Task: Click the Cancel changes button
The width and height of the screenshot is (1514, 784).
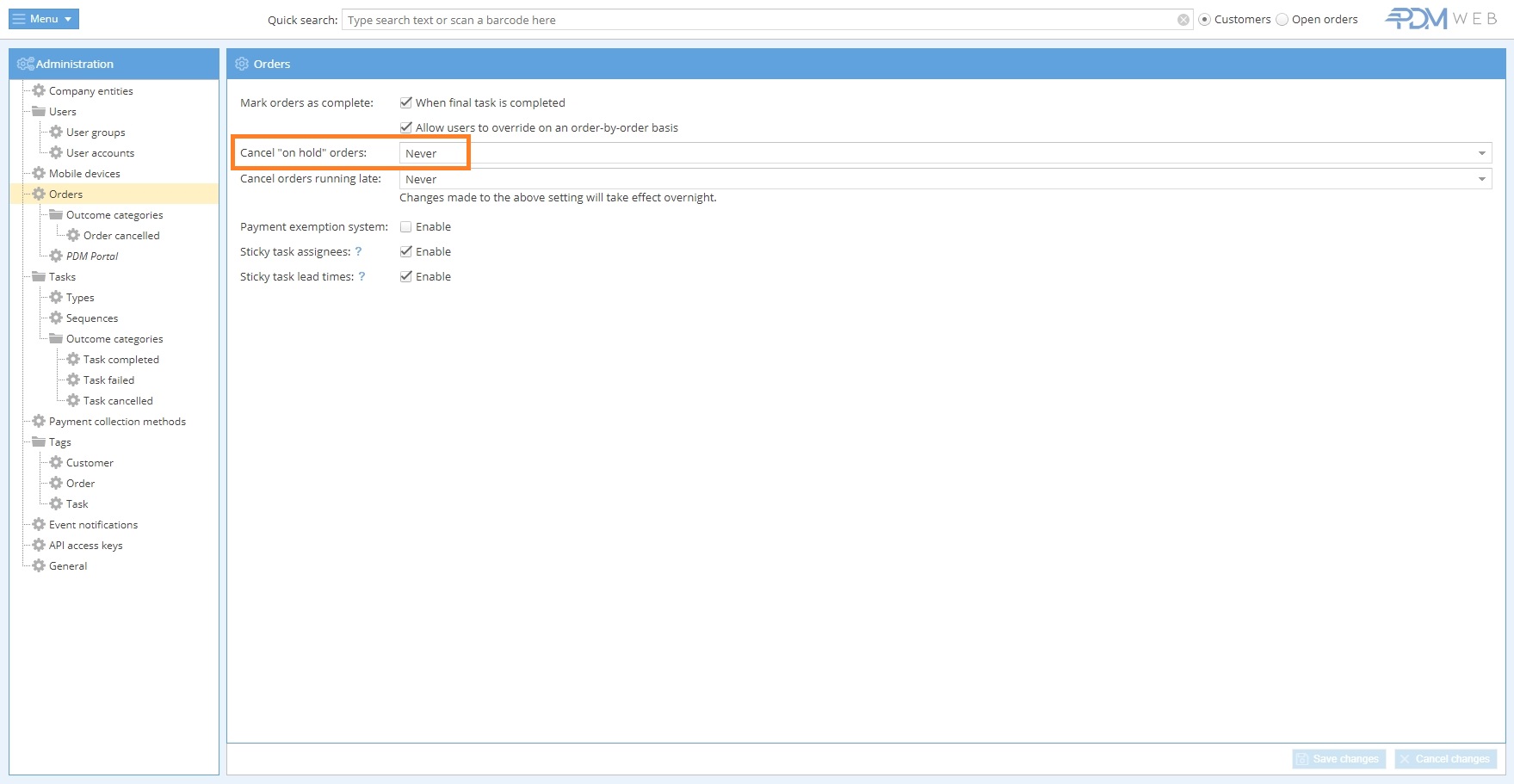Action: pyautogui.click(x=1445, y=759)
